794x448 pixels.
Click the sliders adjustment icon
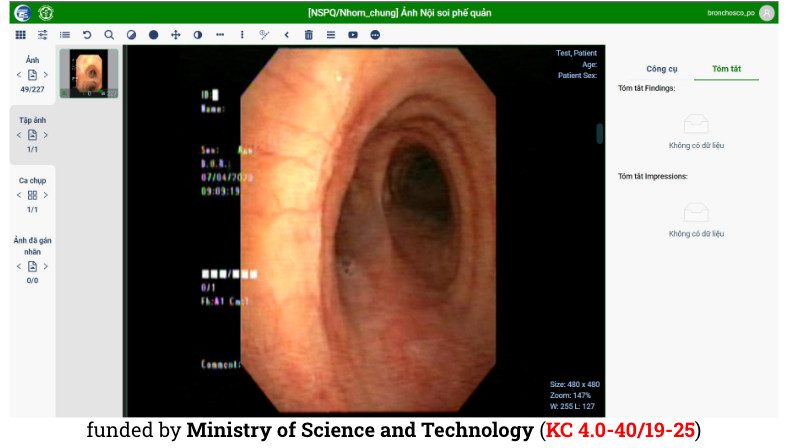click(x=43, y=34)
